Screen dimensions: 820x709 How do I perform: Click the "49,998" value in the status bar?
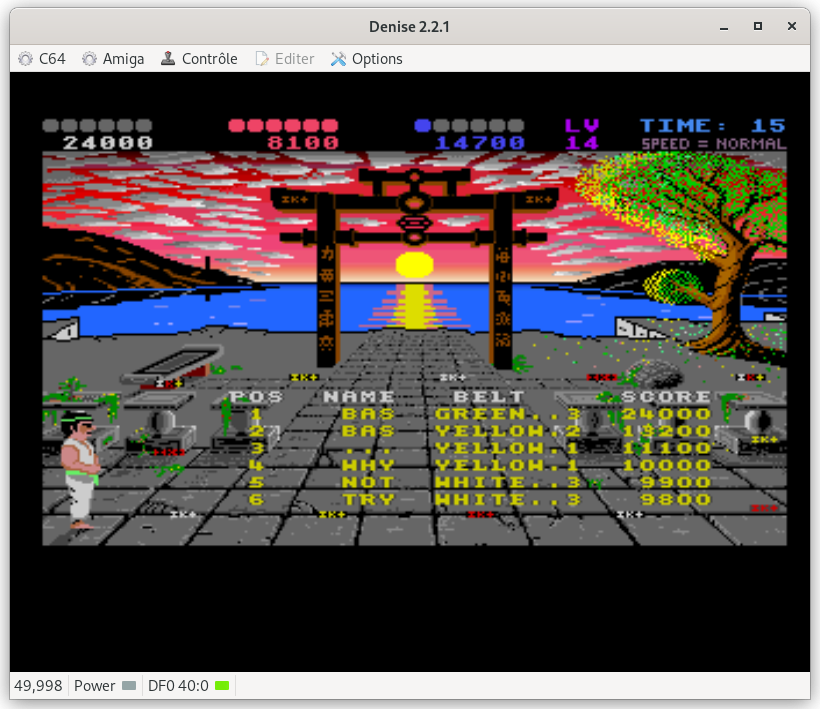pyautogui.click(x=38, y=685)
